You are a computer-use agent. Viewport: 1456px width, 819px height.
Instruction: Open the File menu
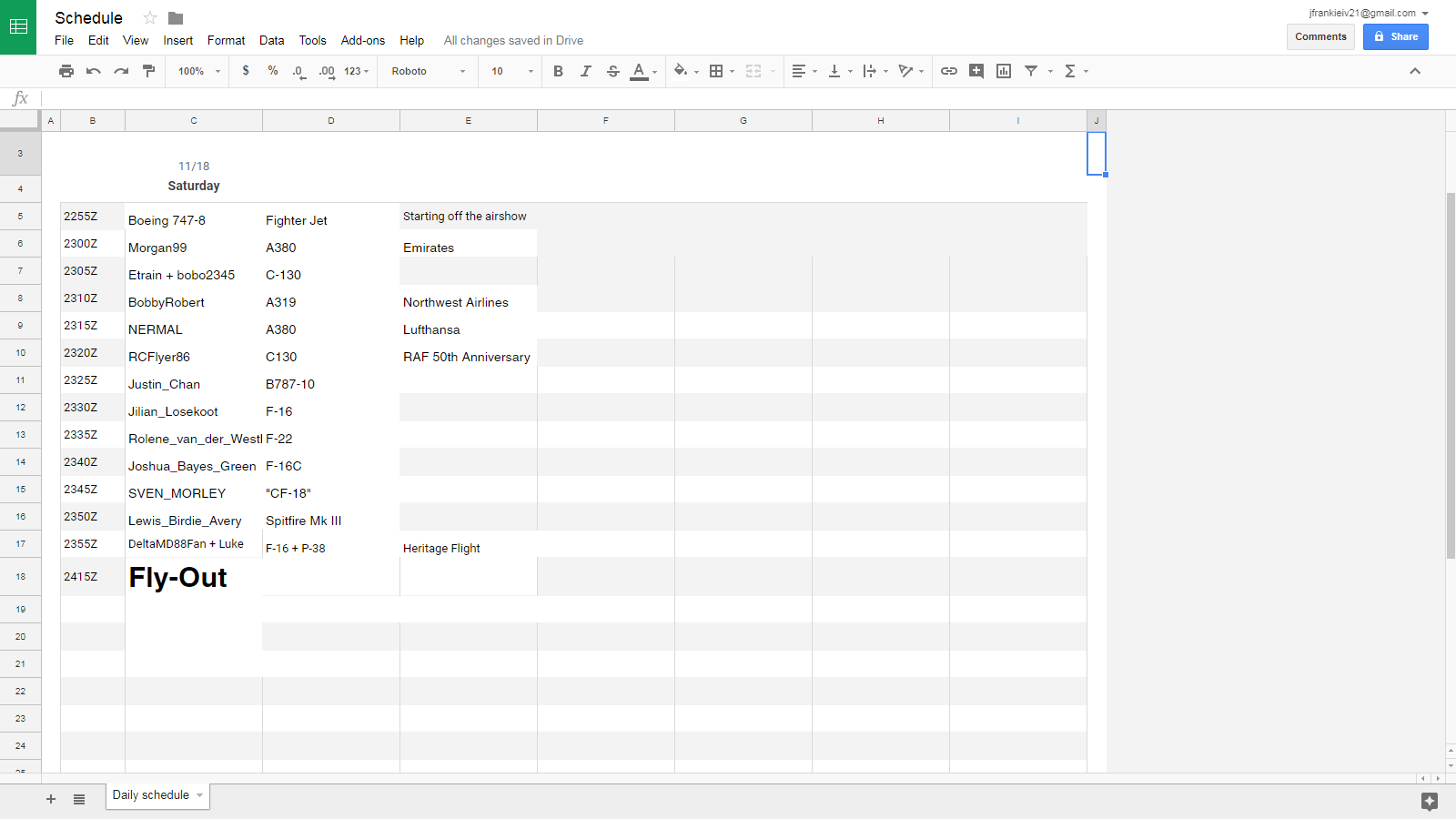pyautogui.click(x=64, y=40)
